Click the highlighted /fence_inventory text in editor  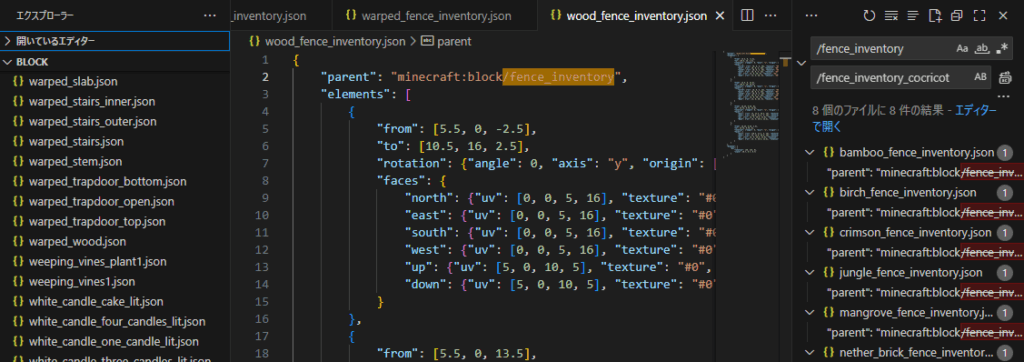pos(558,77)
